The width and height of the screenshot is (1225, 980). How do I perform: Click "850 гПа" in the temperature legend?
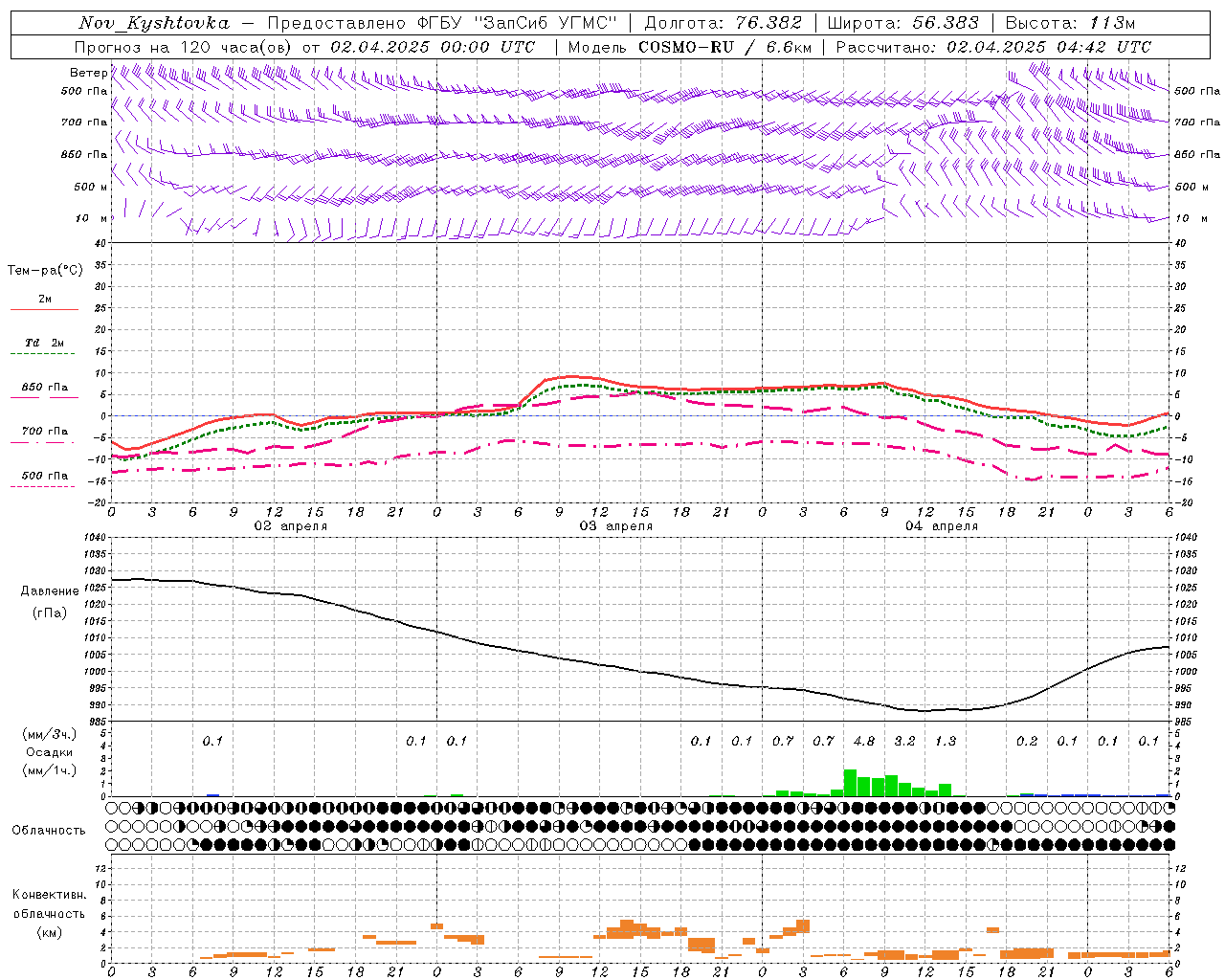click(x=45, y=388)
